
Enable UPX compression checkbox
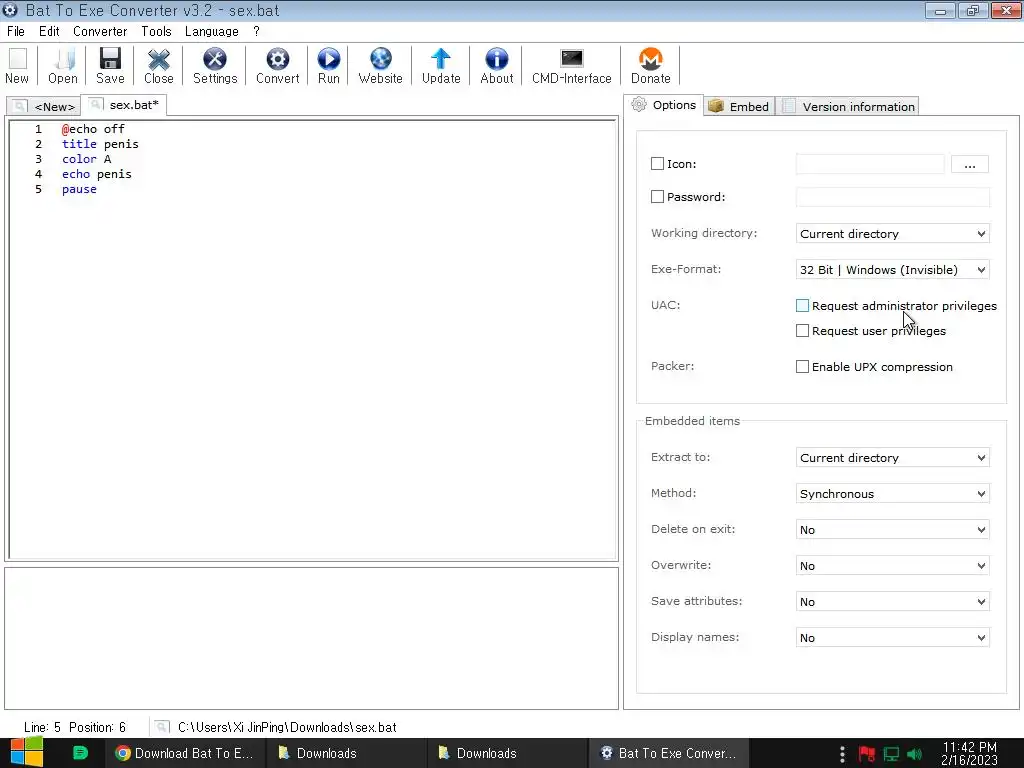click(803, 366)
